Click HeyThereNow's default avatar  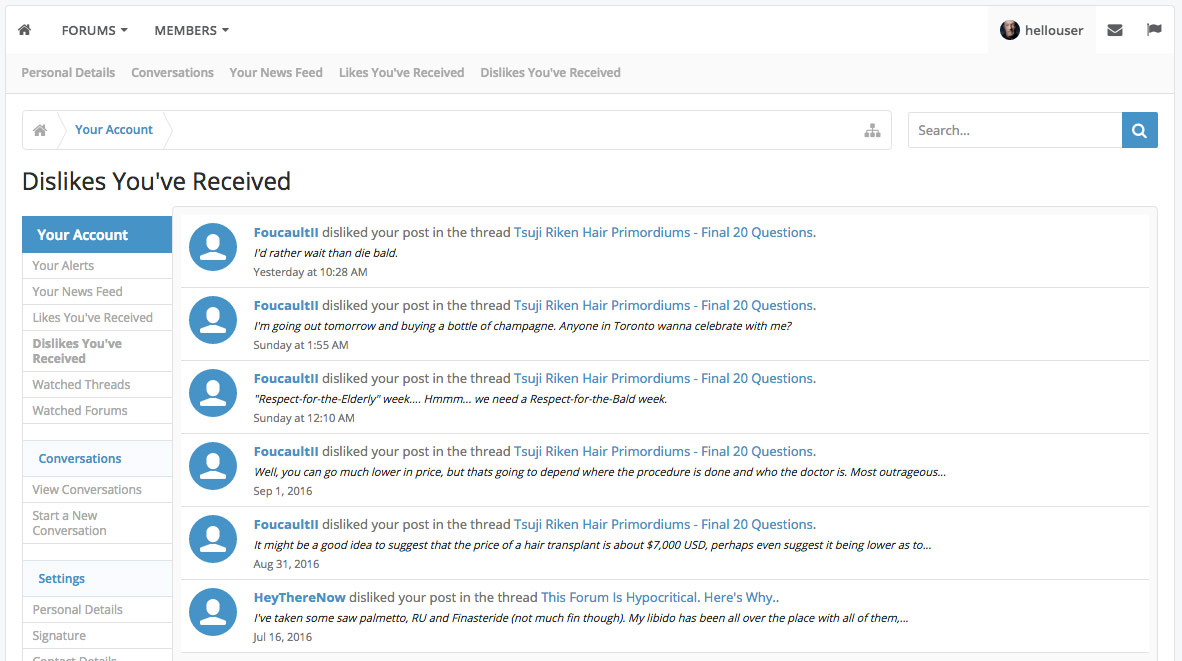213,611
